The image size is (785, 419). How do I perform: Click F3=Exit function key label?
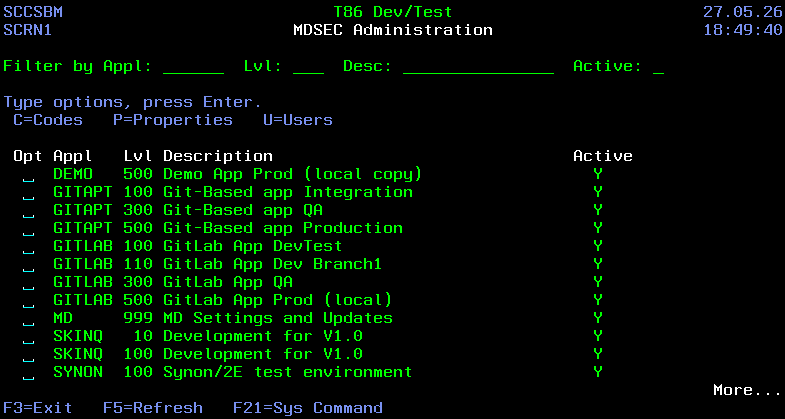pyautogui.click(x=38, y=408)
